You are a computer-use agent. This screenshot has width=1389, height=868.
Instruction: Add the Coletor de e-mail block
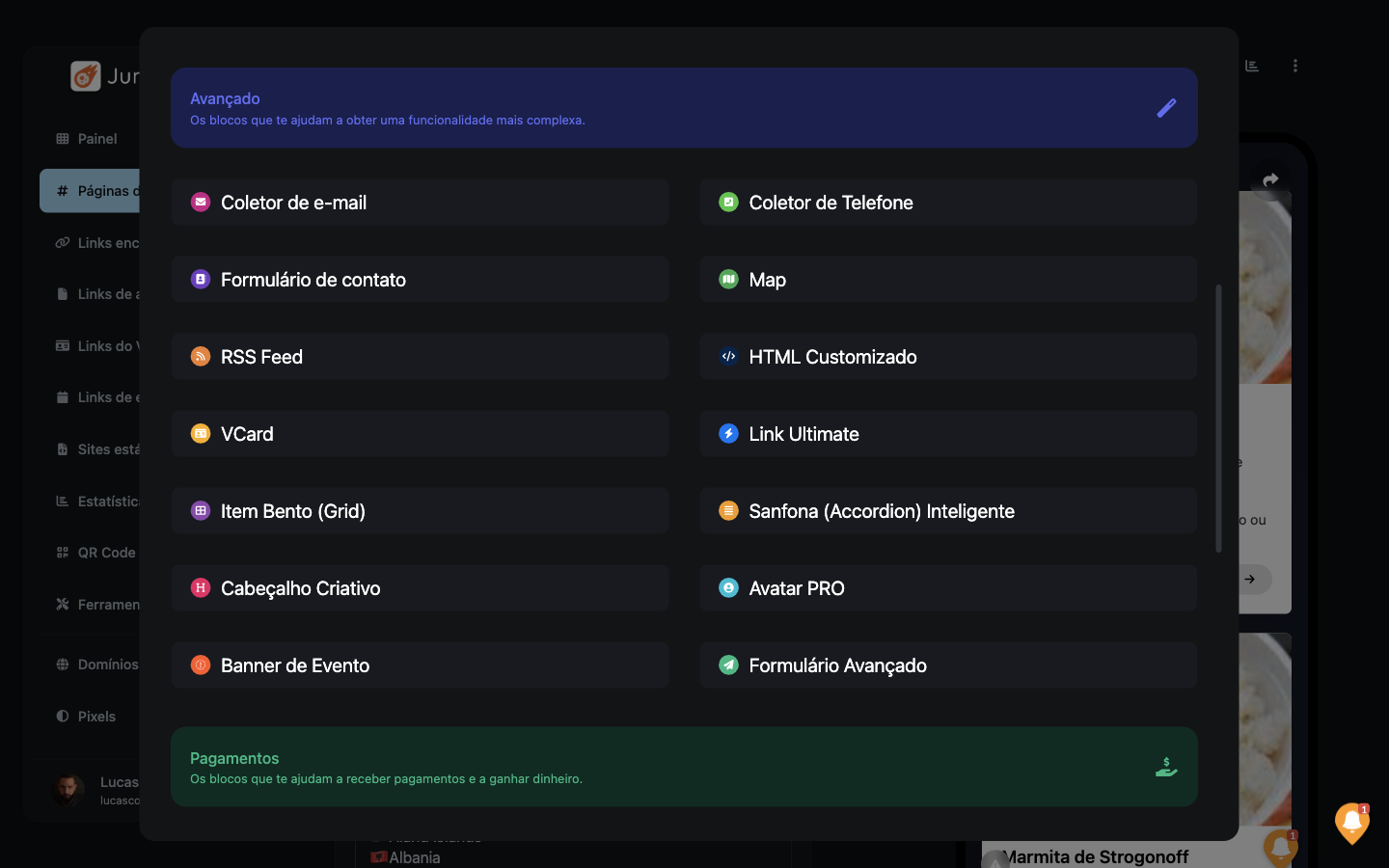coord(421,203)
